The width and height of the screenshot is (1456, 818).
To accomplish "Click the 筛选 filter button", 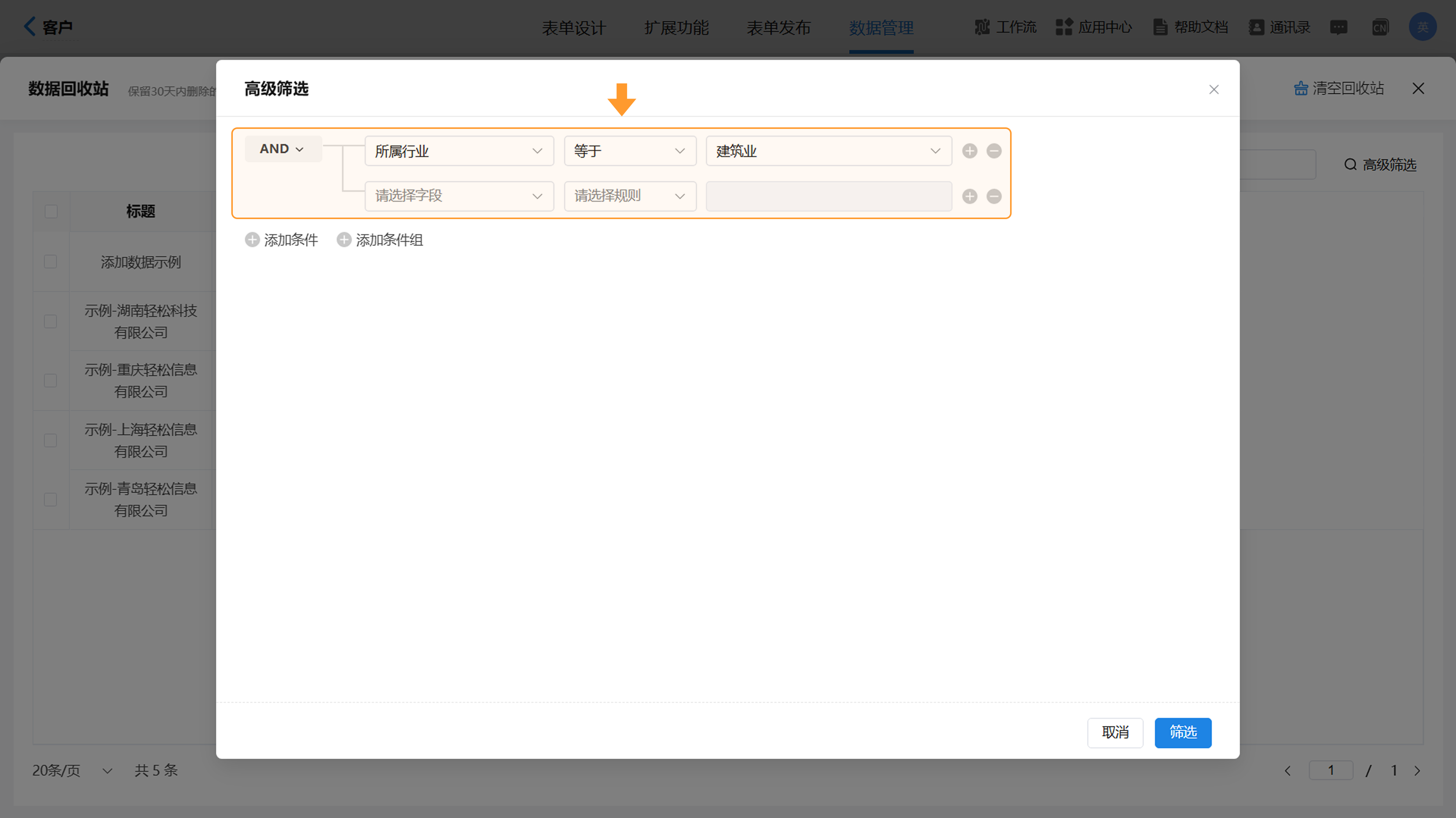I will click(x=1183, y=733).
